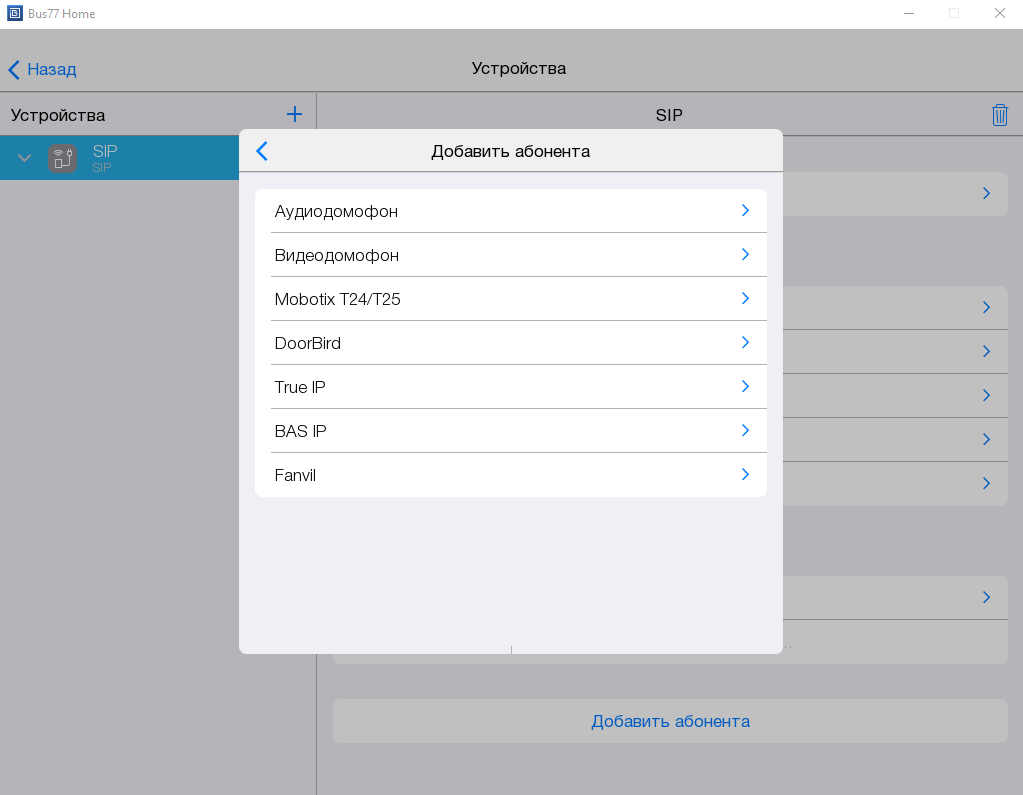Click the chevron arrow on Fanvil row
The width and height of the screenshot is (1023, 795).
(x=745, y=475)
